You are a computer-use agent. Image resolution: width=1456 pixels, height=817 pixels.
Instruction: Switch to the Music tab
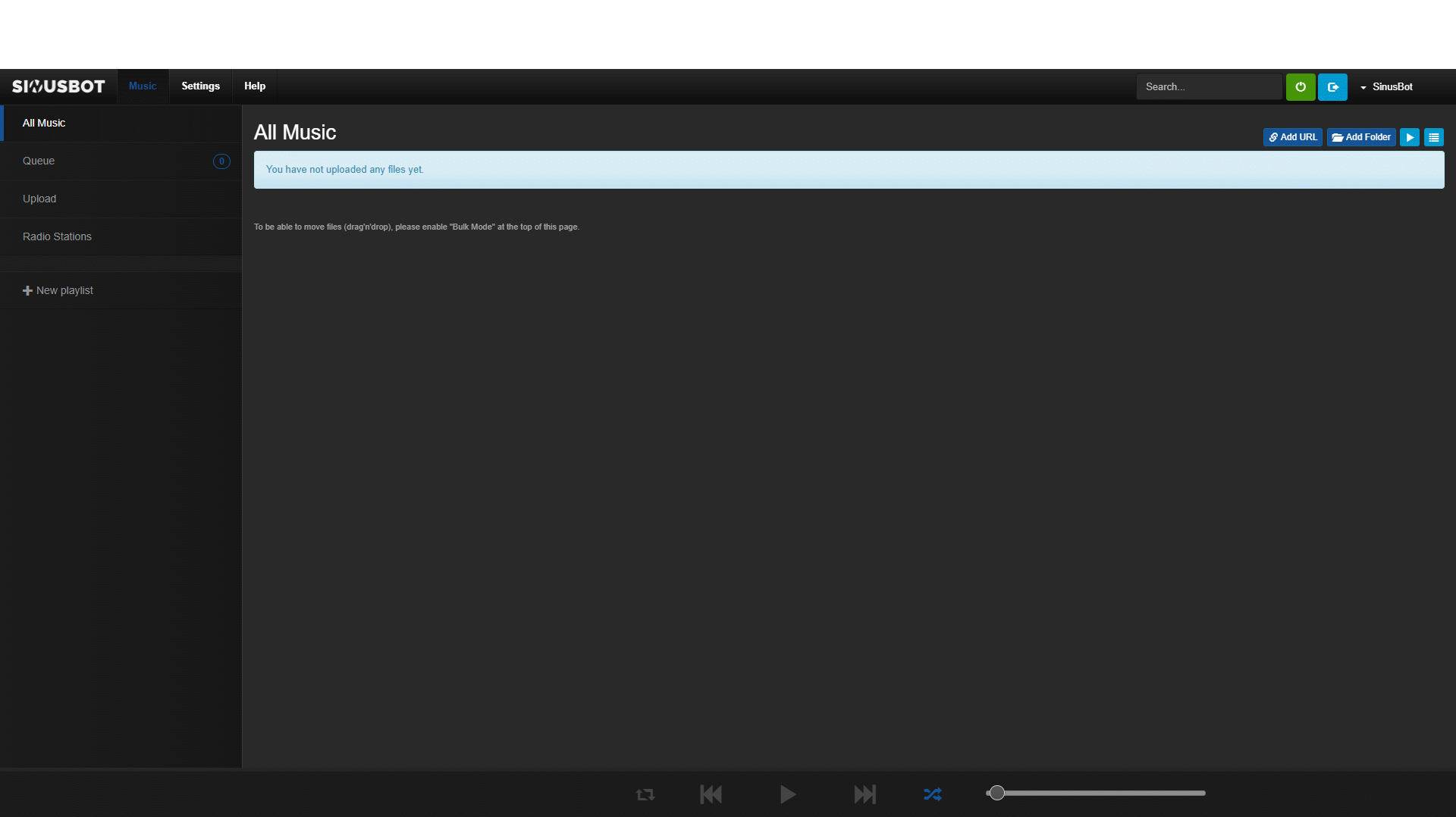(143, 86)
